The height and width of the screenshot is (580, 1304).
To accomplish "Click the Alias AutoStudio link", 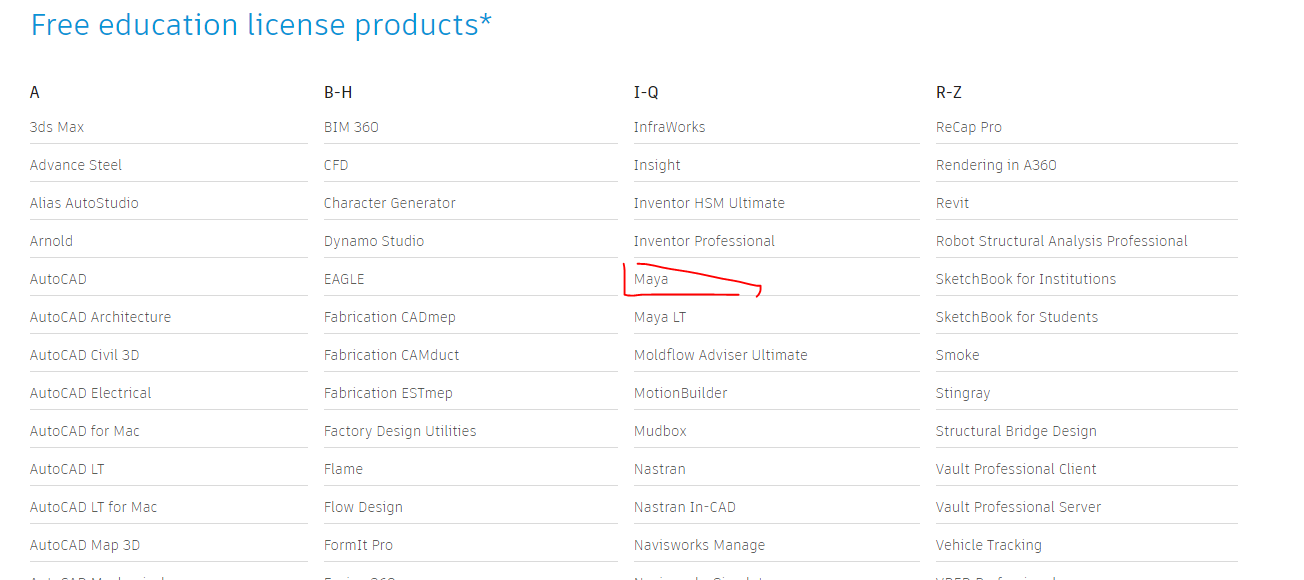I will (x=84, y=203).
